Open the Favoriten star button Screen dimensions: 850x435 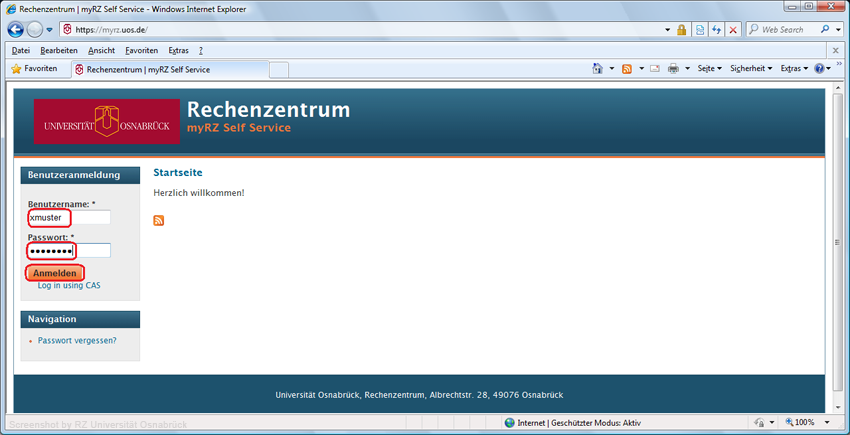(x=34, y=69)
